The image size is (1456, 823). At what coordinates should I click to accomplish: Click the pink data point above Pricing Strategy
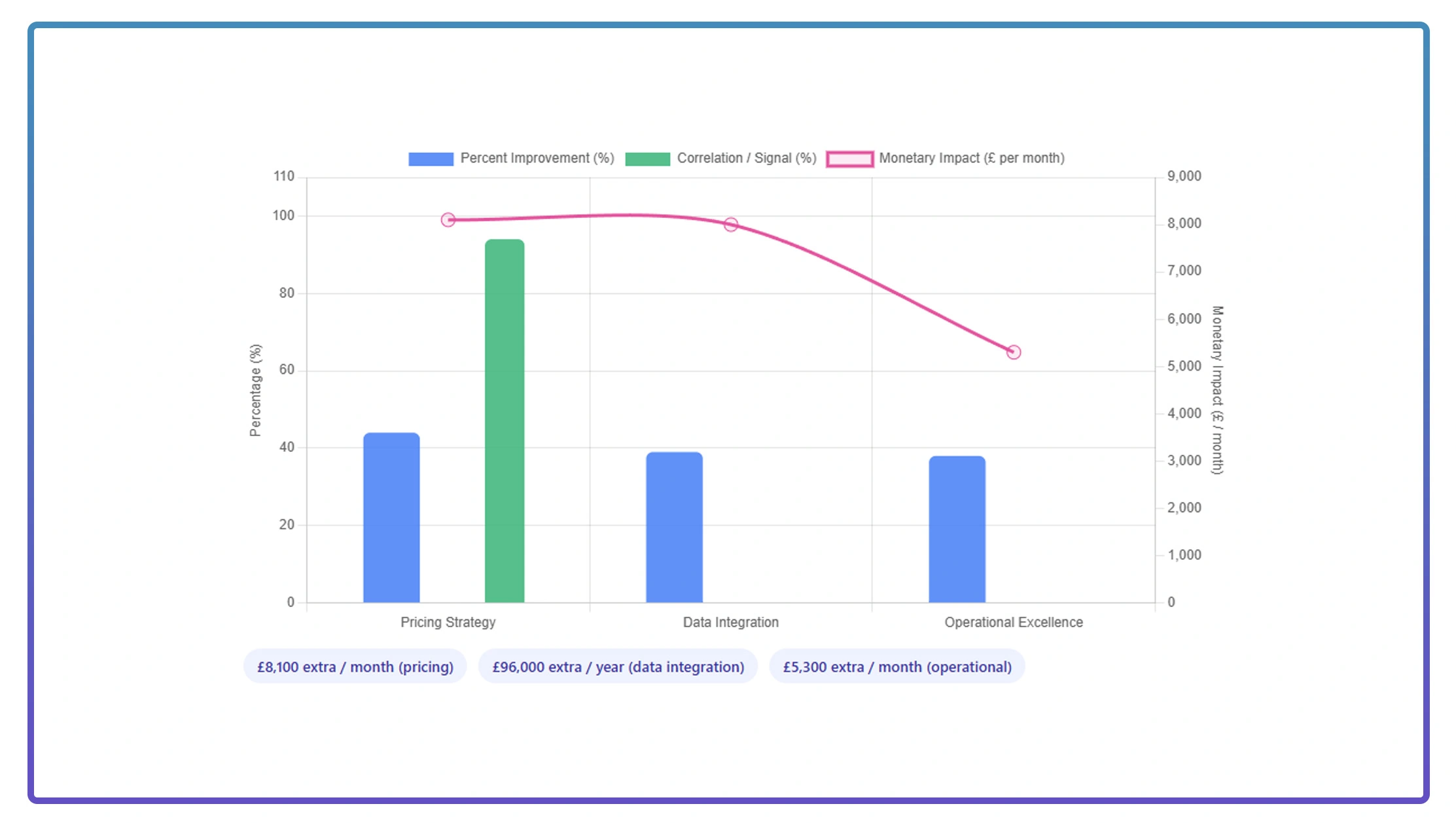(x=448, y=219)
